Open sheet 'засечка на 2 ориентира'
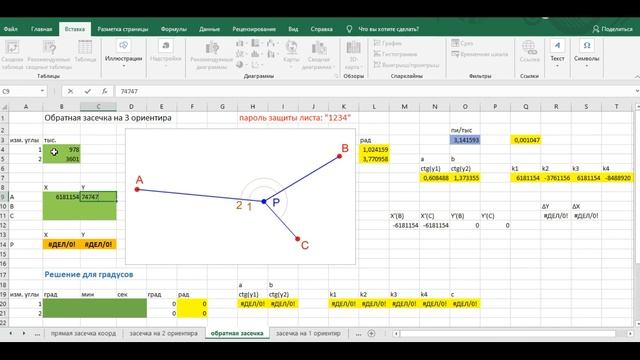The image size is (640, 360). coord(164,333)
